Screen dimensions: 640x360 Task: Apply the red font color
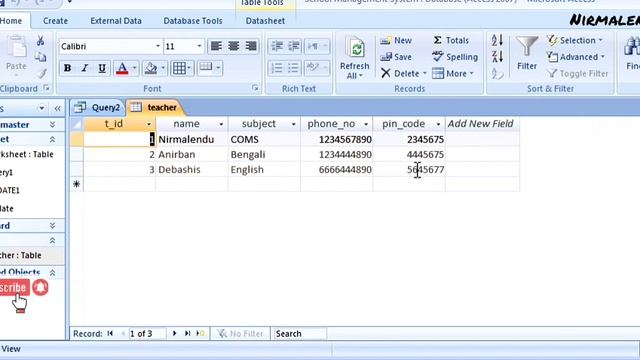(122, 68)
